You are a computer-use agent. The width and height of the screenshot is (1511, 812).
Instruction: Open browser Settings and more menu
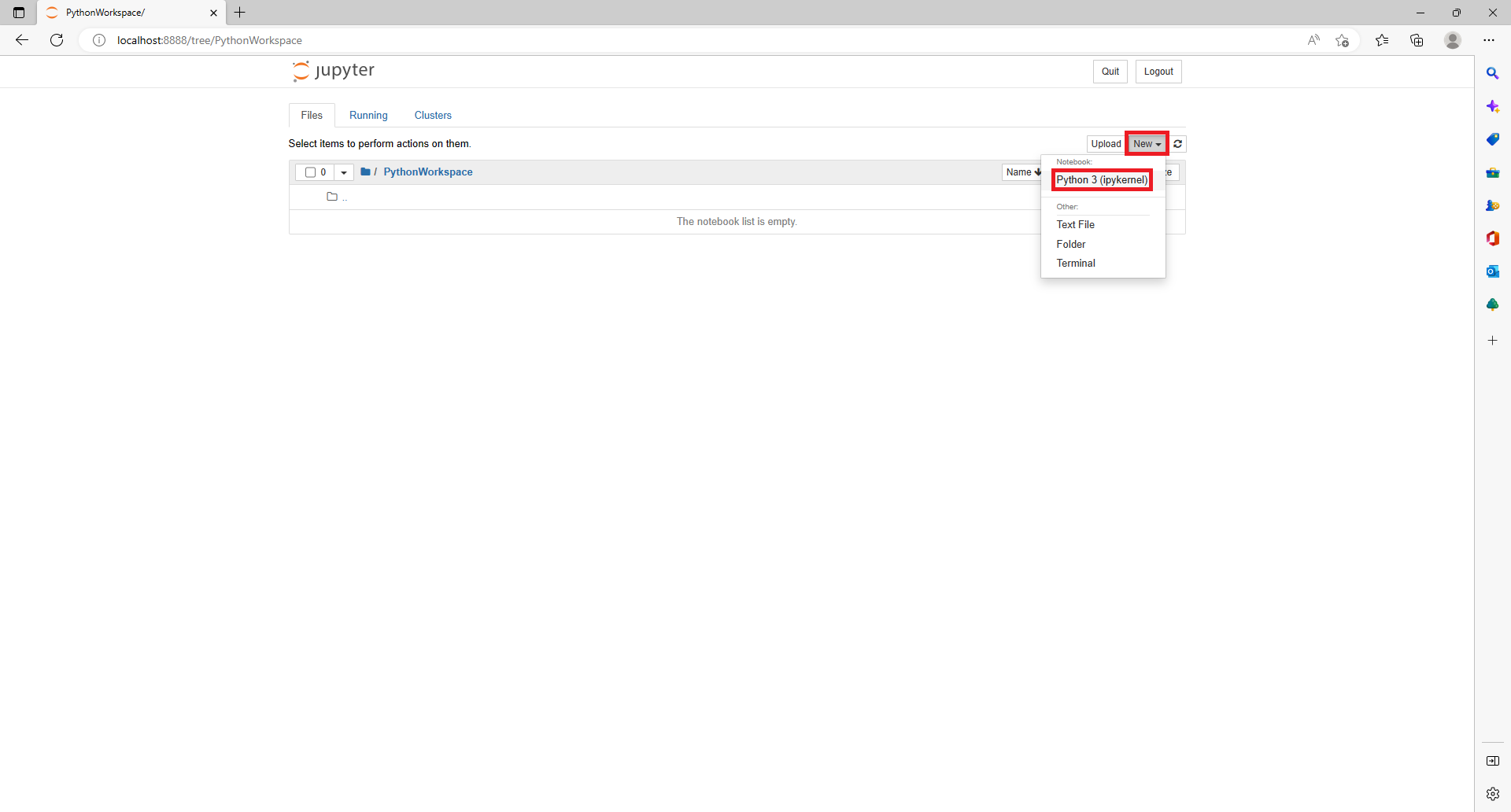coord(1489,40)
